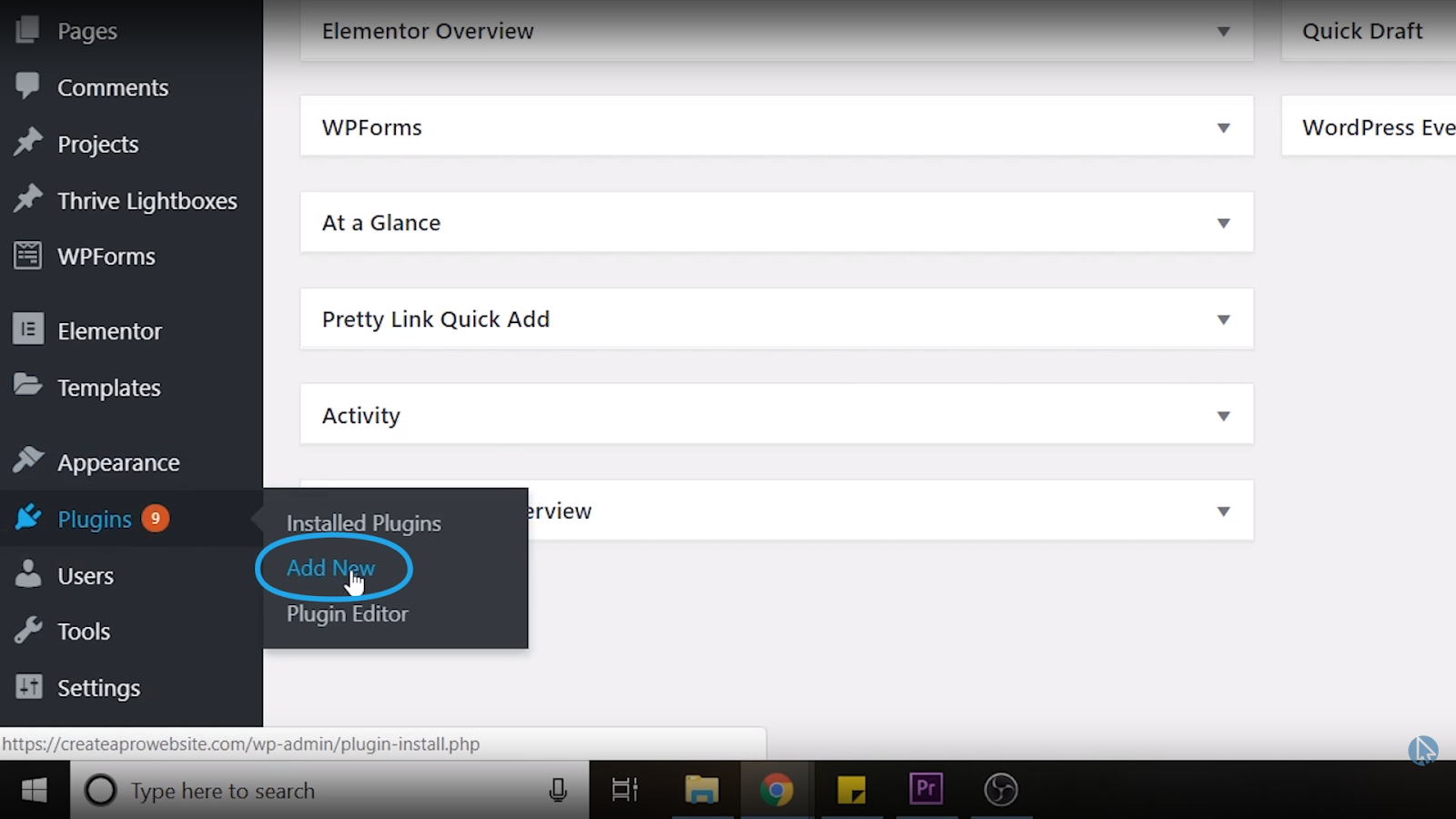The height and width of the screenshot is (819, 1456).
Task: Choose Add New in the Plugins submenu
Action: click(x=331, y=568)
